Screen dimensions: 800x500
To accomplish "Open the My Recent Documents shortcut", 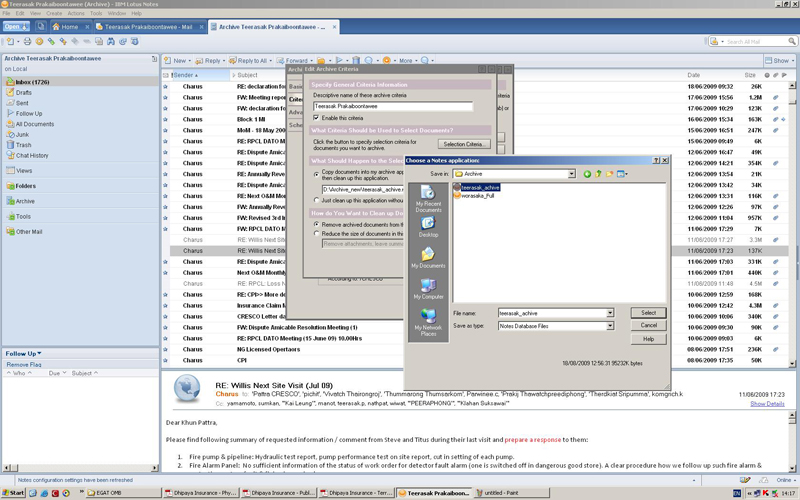I will (x=428, y=199).
